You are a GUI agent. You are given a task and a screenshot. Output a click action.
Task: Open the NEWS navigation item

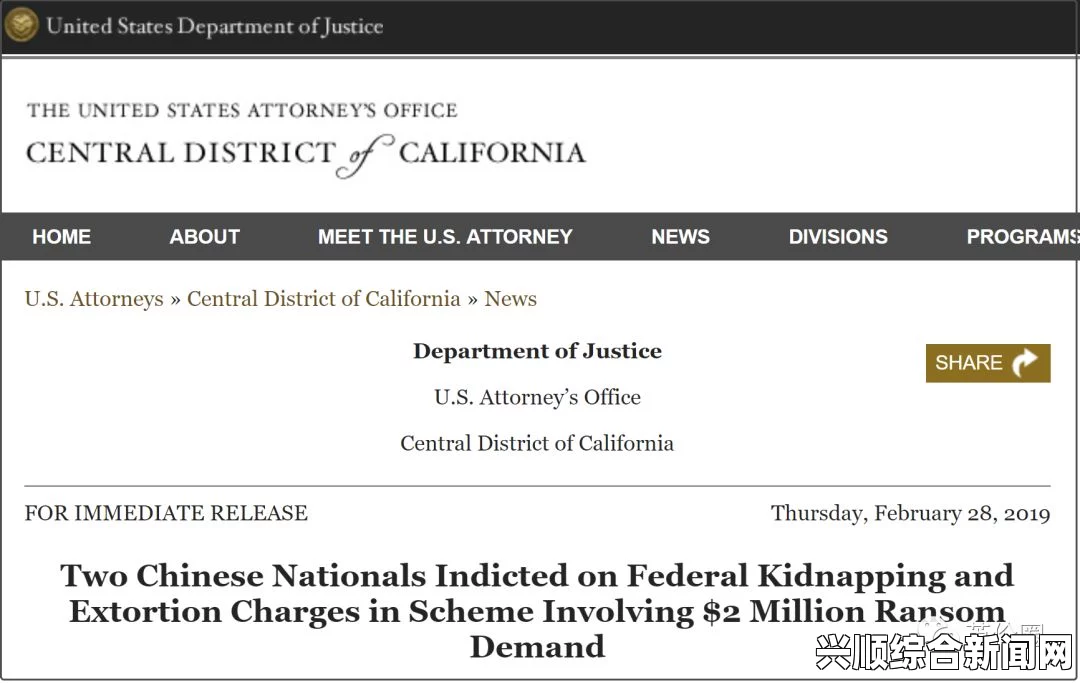point(681,237)
